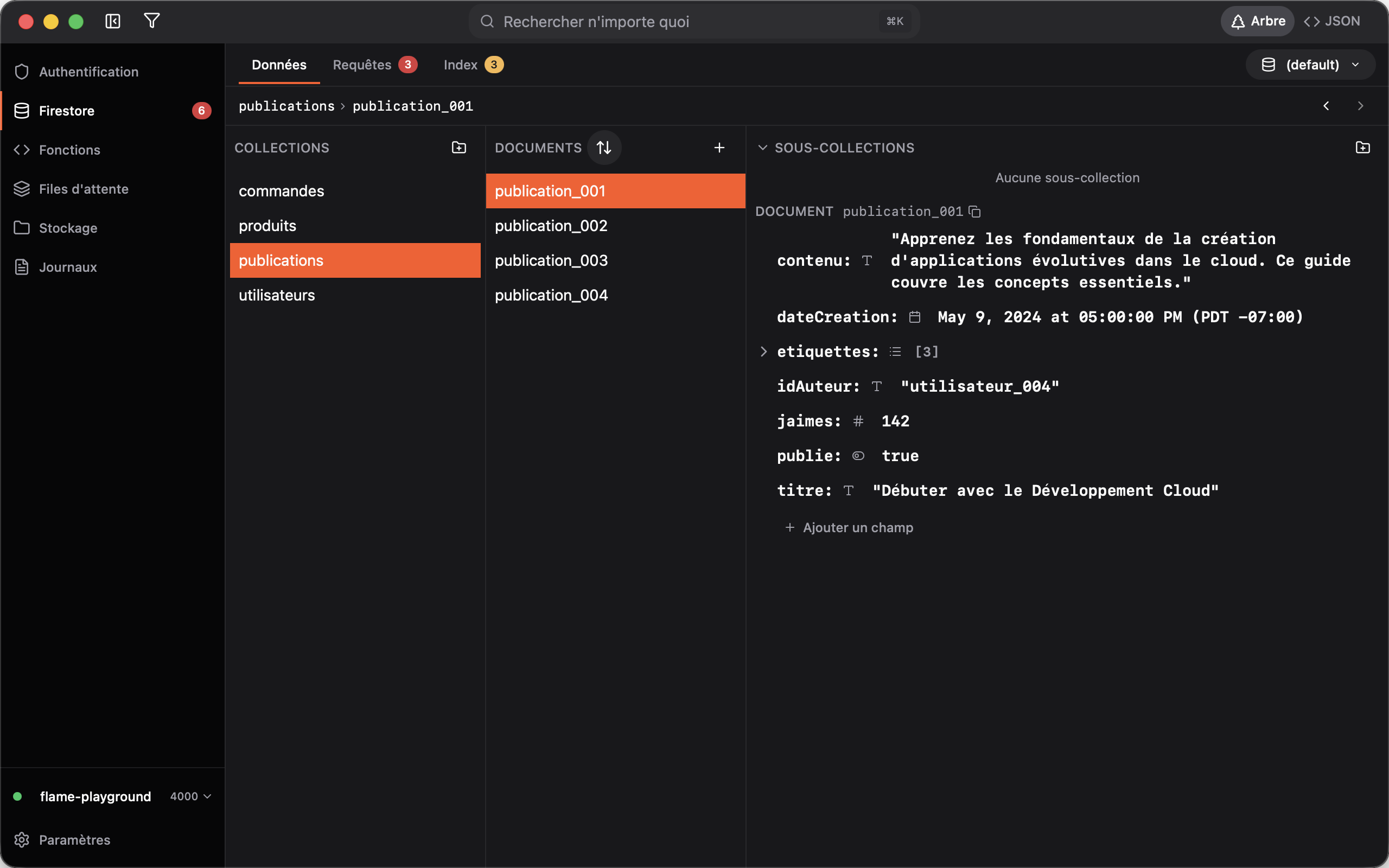1389x868 pixels.
Task: Select document publication_004
Action: (615, 295)
